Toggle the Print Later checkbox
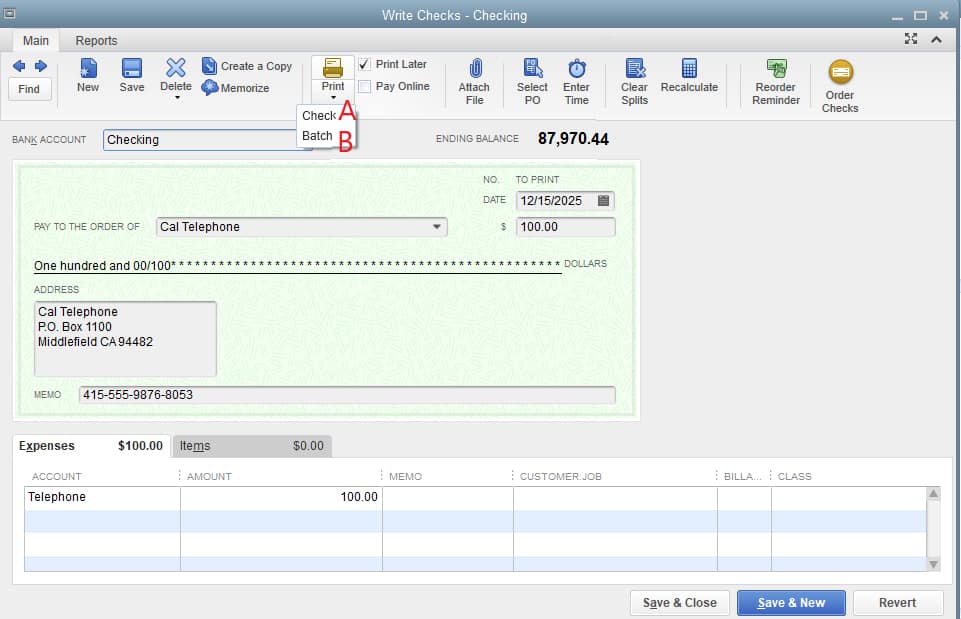 365,63
